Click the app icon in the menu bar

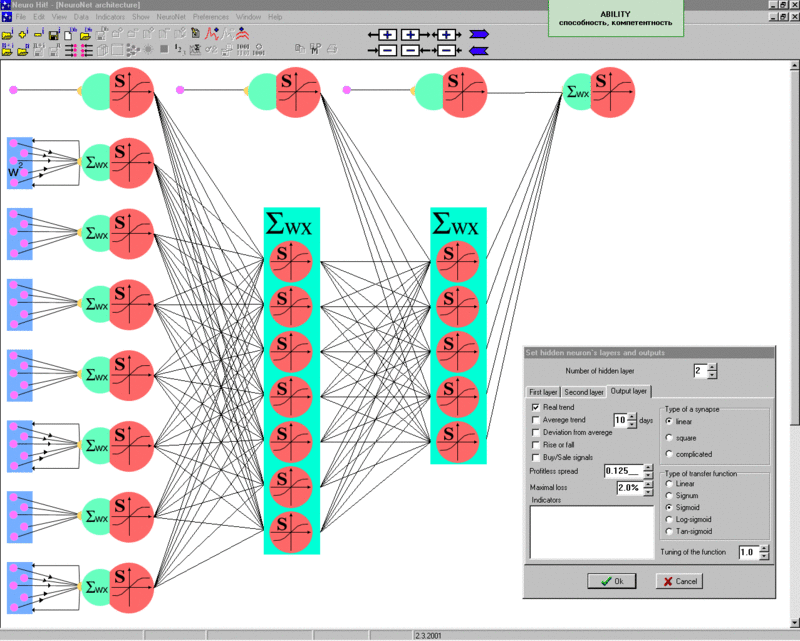point(6,17)
